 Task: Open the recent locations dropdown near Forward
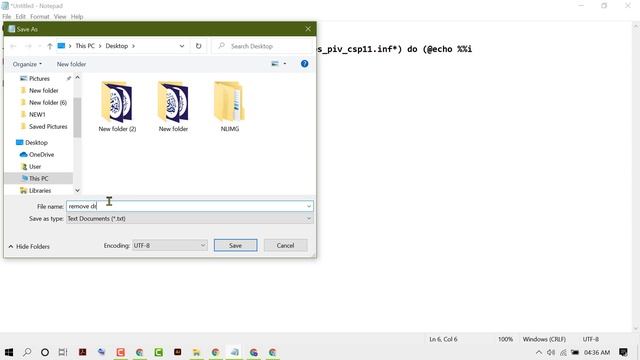[x=39, y=46]
